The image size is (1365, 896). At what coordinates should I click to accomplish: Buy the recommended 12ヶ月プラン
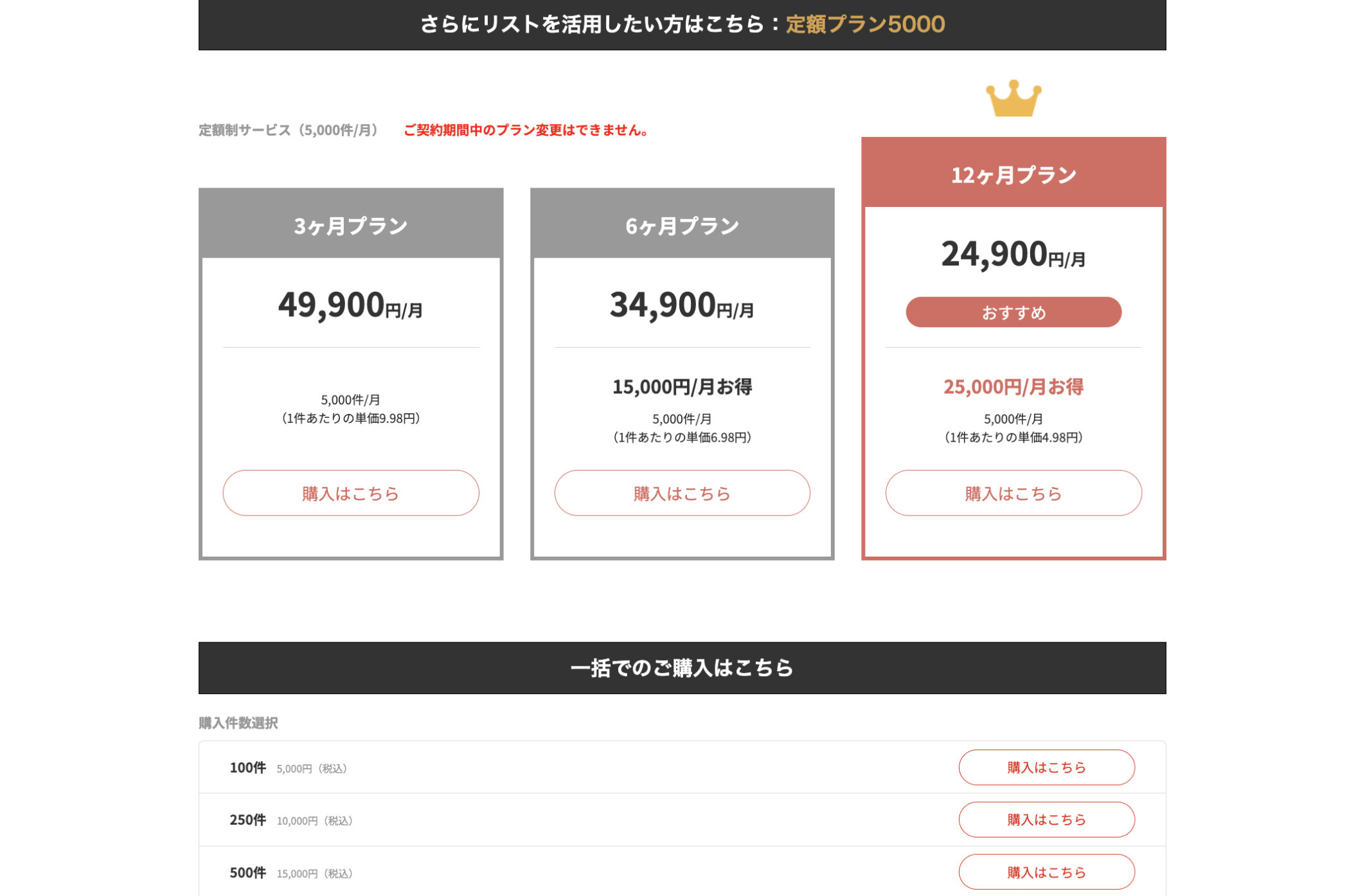coord(1013,493)
